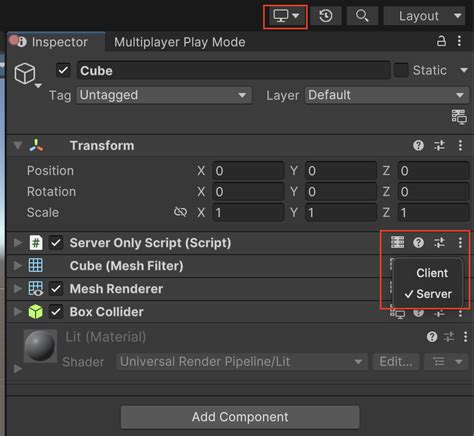Open Server Only Script presets icon
474x436 pixels.
[x=439, y=242]
